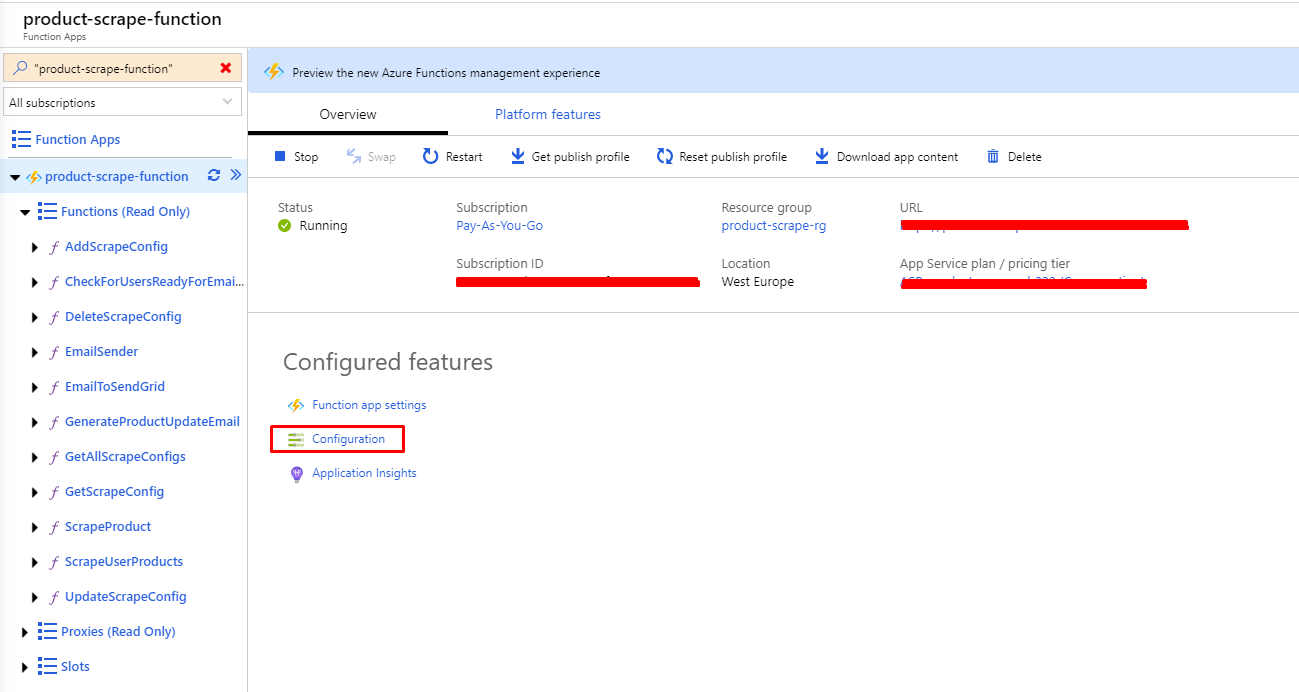Expand the CheckForUsersReadyForEmail function
The width and height of the screenshot is (1299, 692).
coord(36,282)
